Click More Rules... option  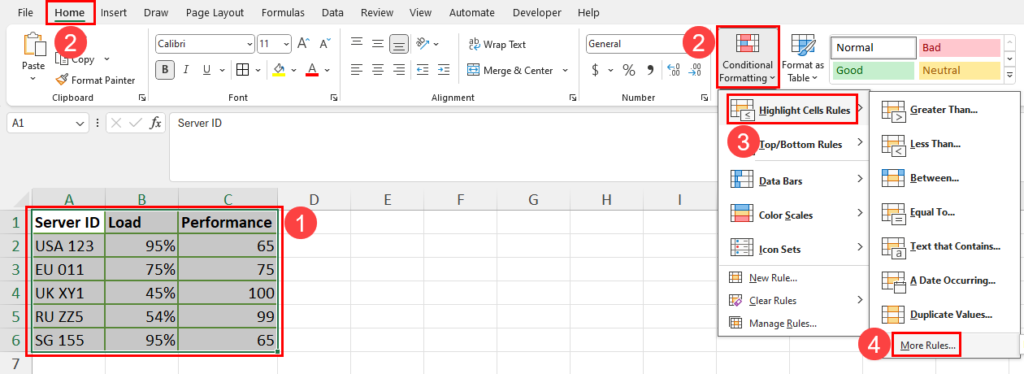tap(927, 346)
